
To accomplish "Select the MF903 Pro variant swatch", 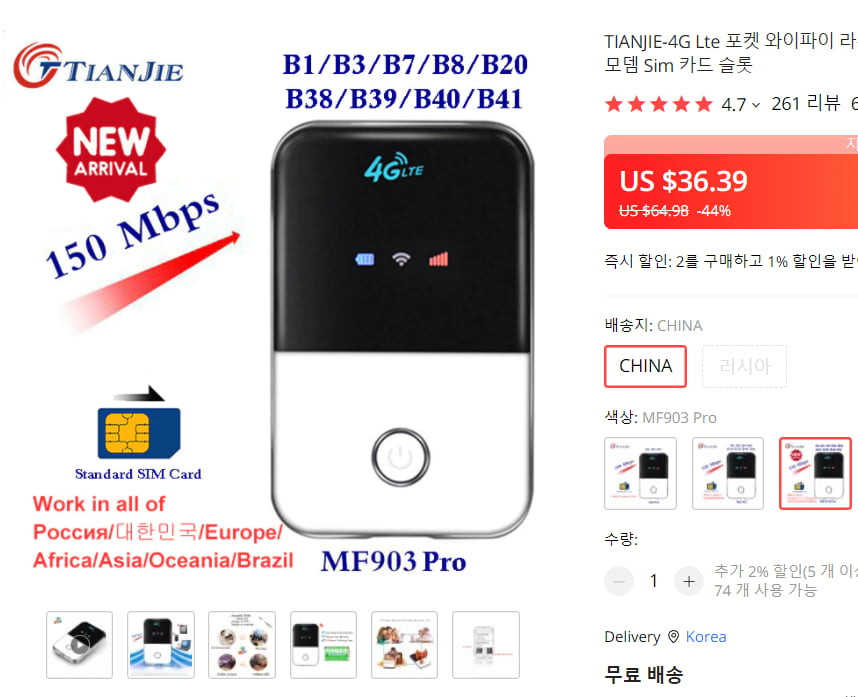I will point(815,473).
